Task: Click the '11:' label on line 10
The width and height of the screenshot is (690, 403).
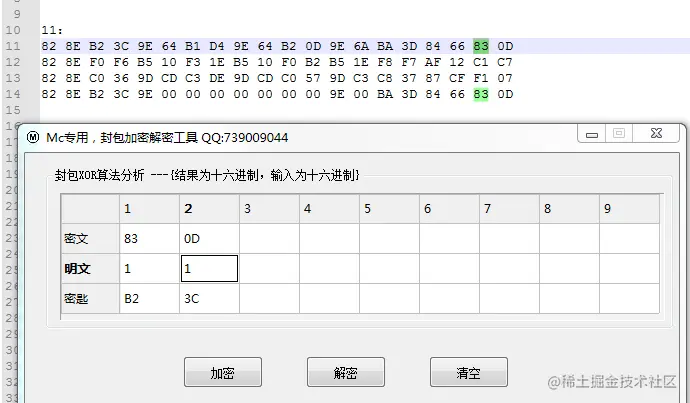Action: (52, 30)
